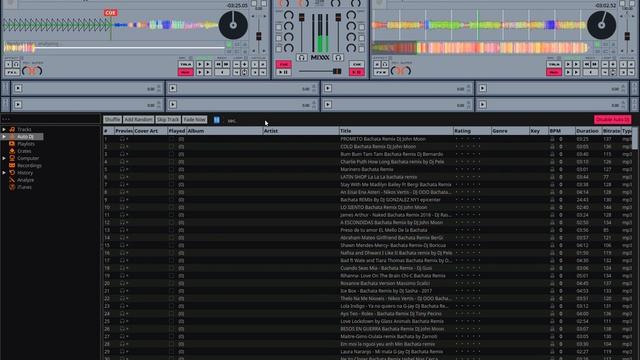
Task: Click the Fade Now button
Action: pos(195,120)
